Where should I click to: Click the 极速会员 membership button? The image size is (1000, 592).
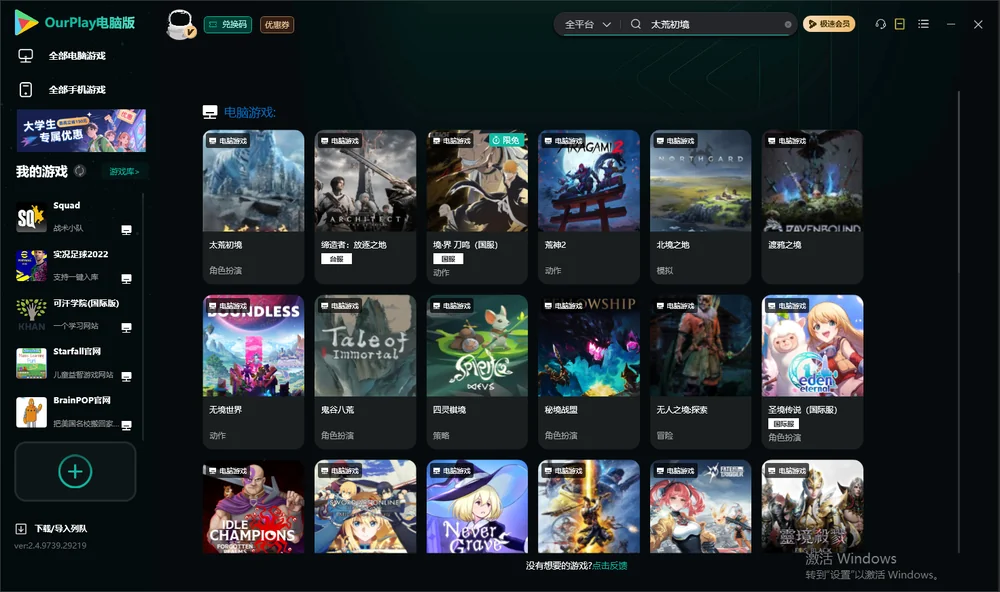[x=829, y=24]
